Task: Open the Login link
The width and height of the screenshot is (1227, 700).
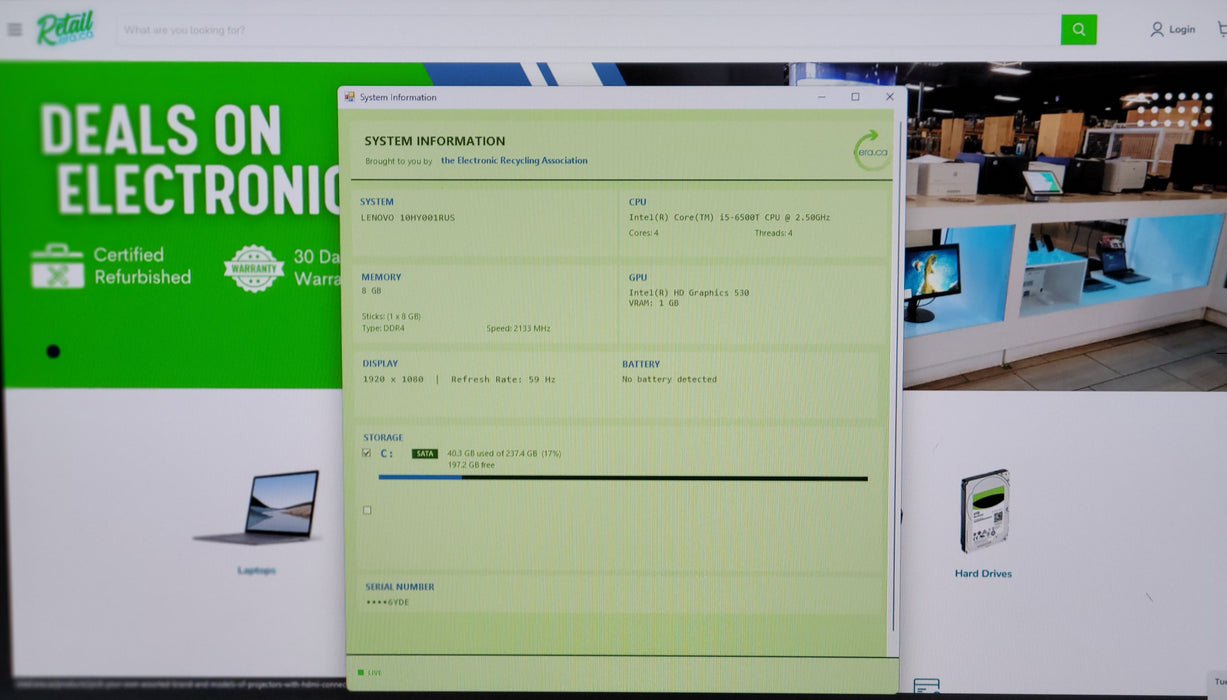Action: 1182,30
